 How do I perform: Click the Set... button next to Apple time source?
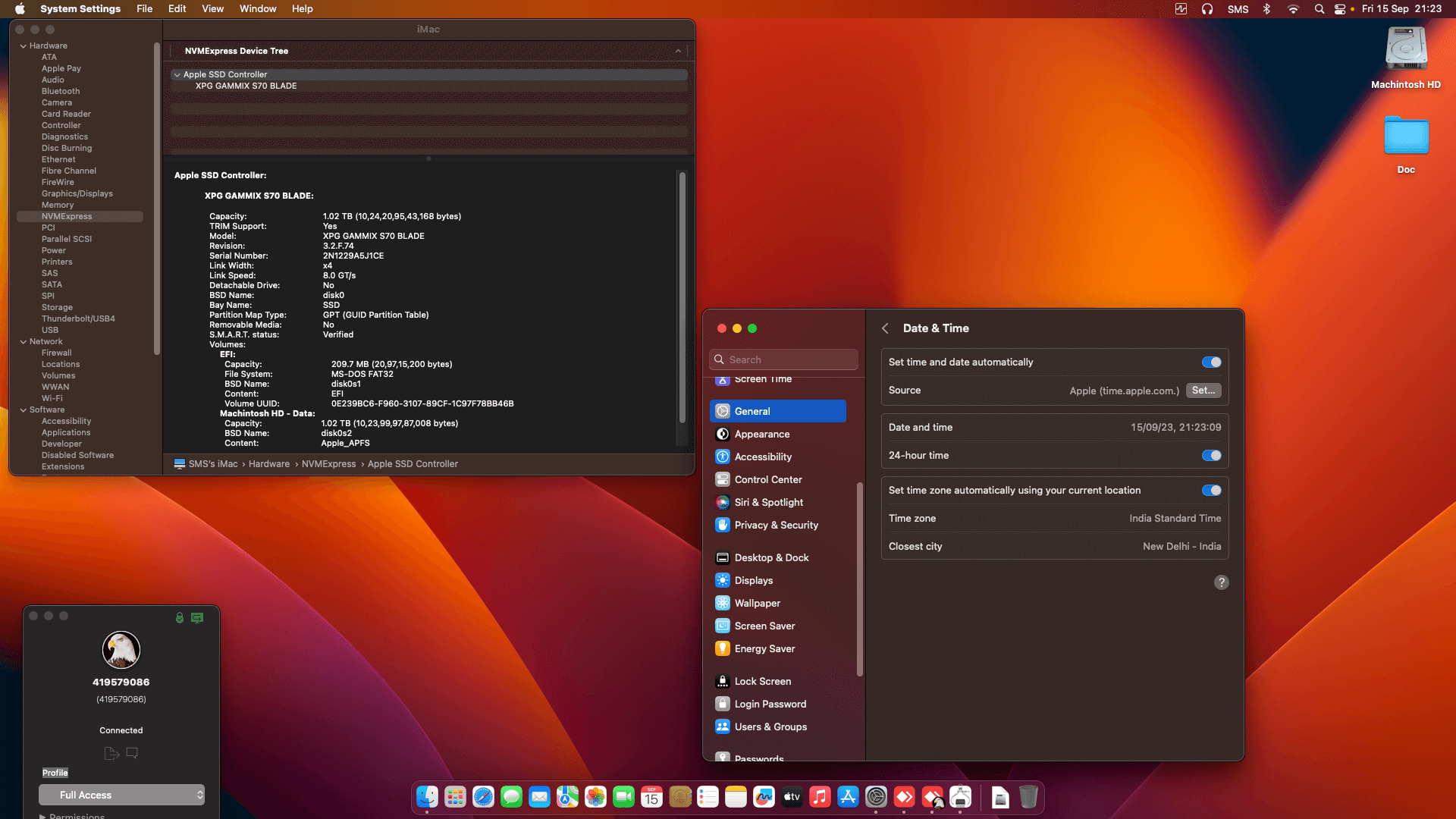click(1203, 390)
